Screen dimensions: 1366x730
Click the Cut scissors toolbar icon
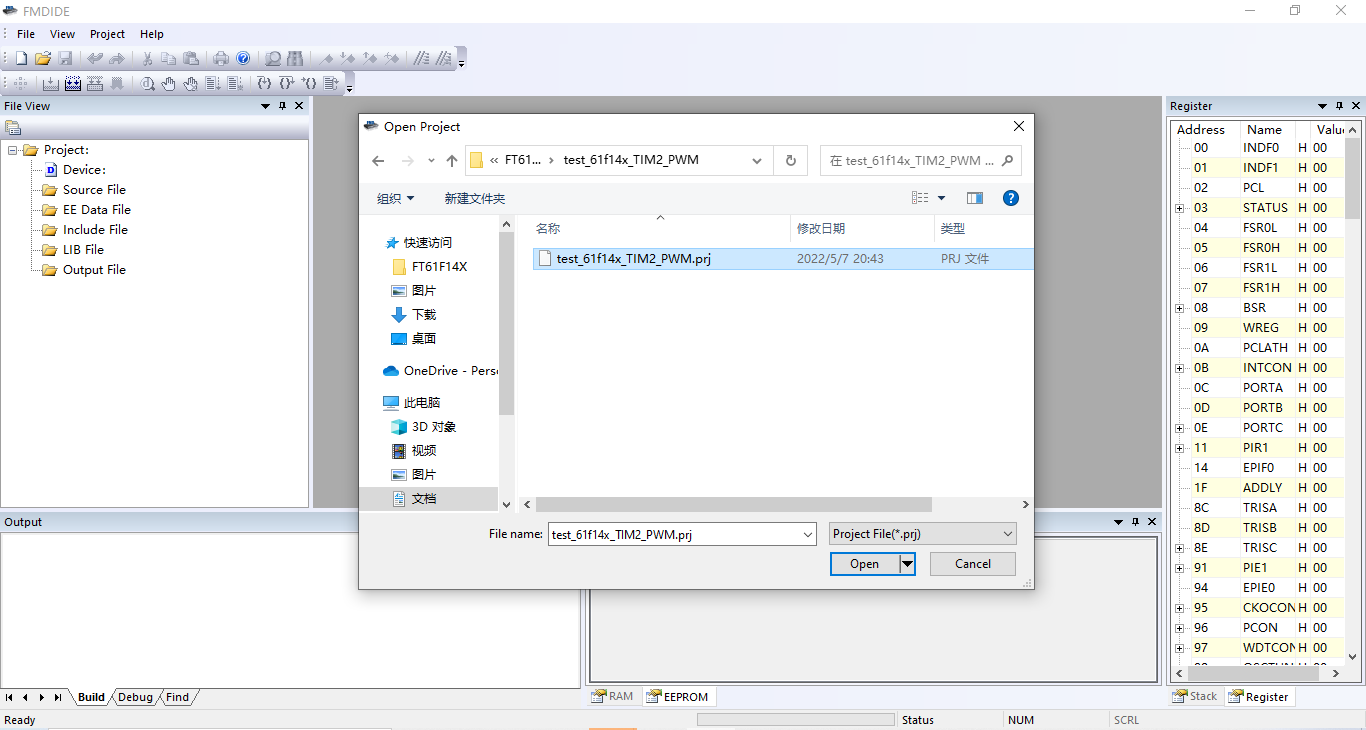[147, 59]
